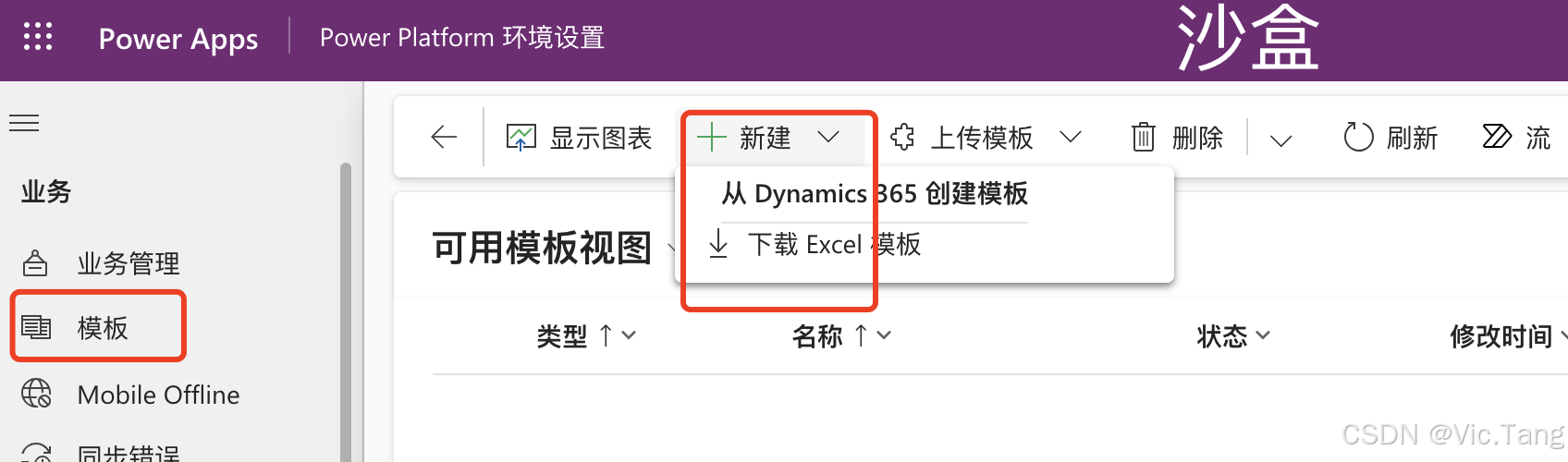Expand the chevron next to 删除
The height and width of the screenshot is (462, 1568).
coord(1280,140)
